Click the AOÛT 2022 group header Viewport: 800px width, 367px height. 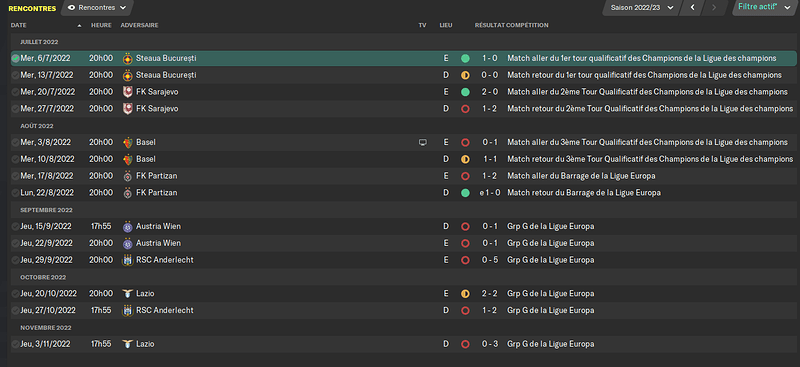point(37,126)
